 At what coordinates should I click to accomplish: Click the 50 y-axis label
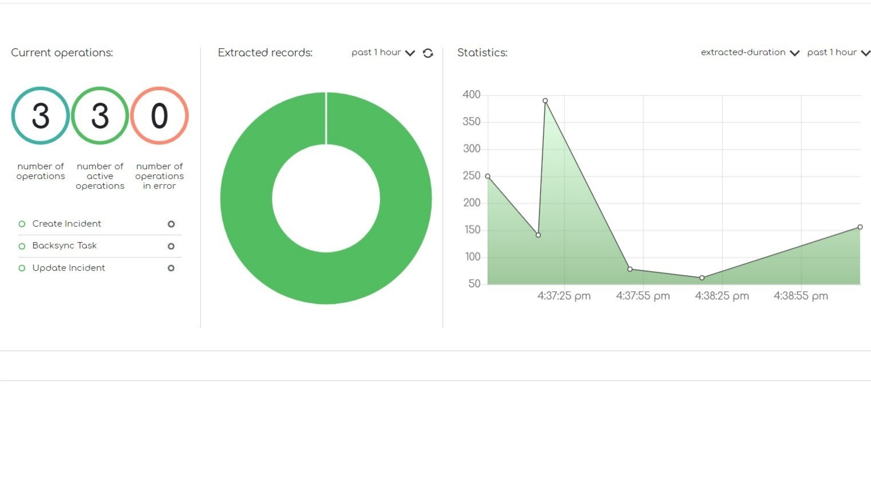click(x=474, y=284)
